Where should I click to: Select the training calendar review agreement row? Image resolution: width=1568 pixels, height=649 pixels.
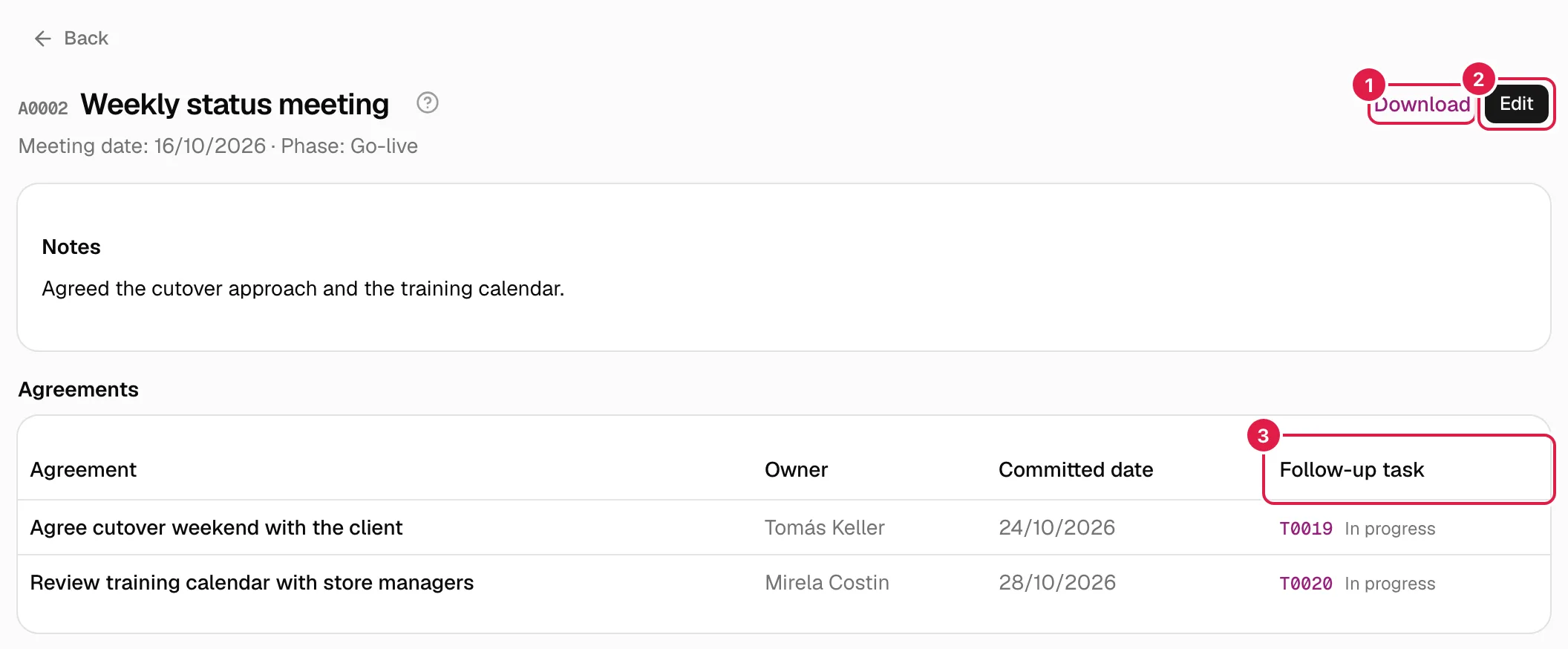[784, 583]
